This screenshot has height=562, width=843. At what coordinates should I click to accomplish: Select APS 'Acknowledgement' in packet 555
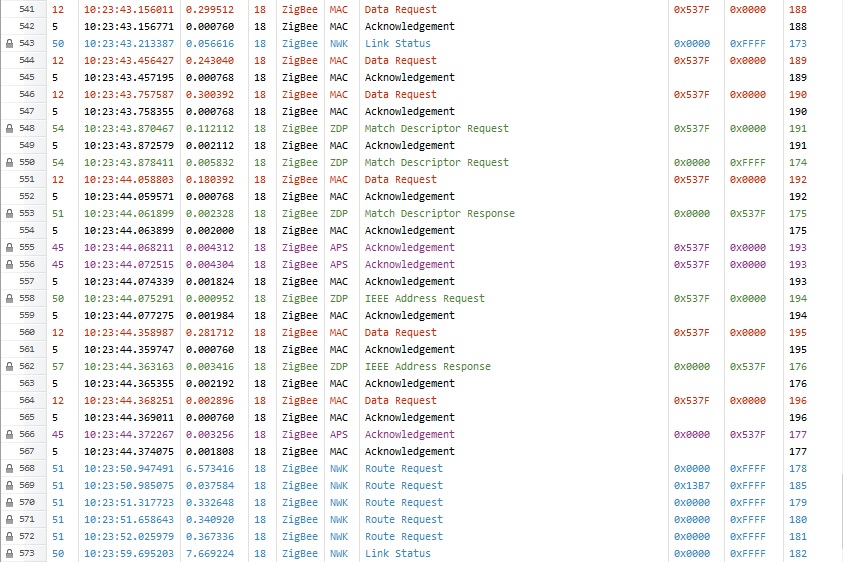point(410,247)
